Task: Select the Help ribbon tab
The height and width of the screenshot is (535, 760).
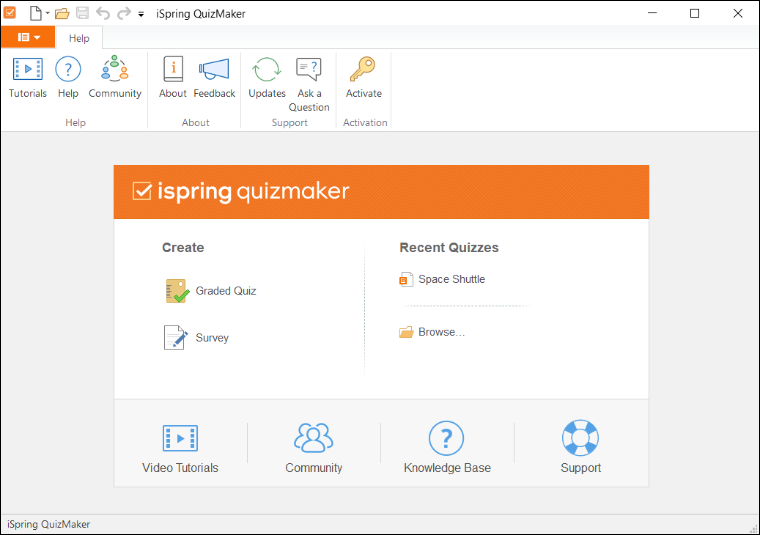Action: coord(79,38)
